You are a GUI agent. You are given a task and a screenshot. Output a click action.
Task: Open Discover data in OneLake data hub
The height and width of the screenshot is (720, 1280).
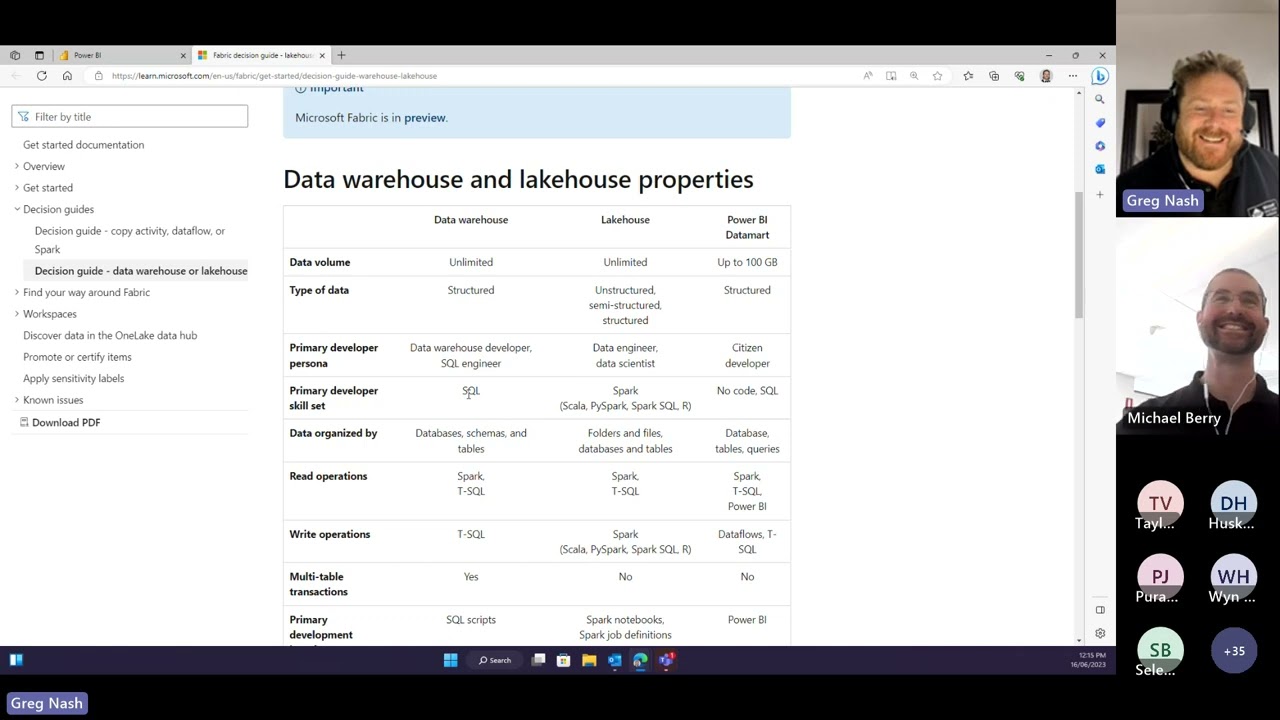pyautogui.click(x=110, y=336)
